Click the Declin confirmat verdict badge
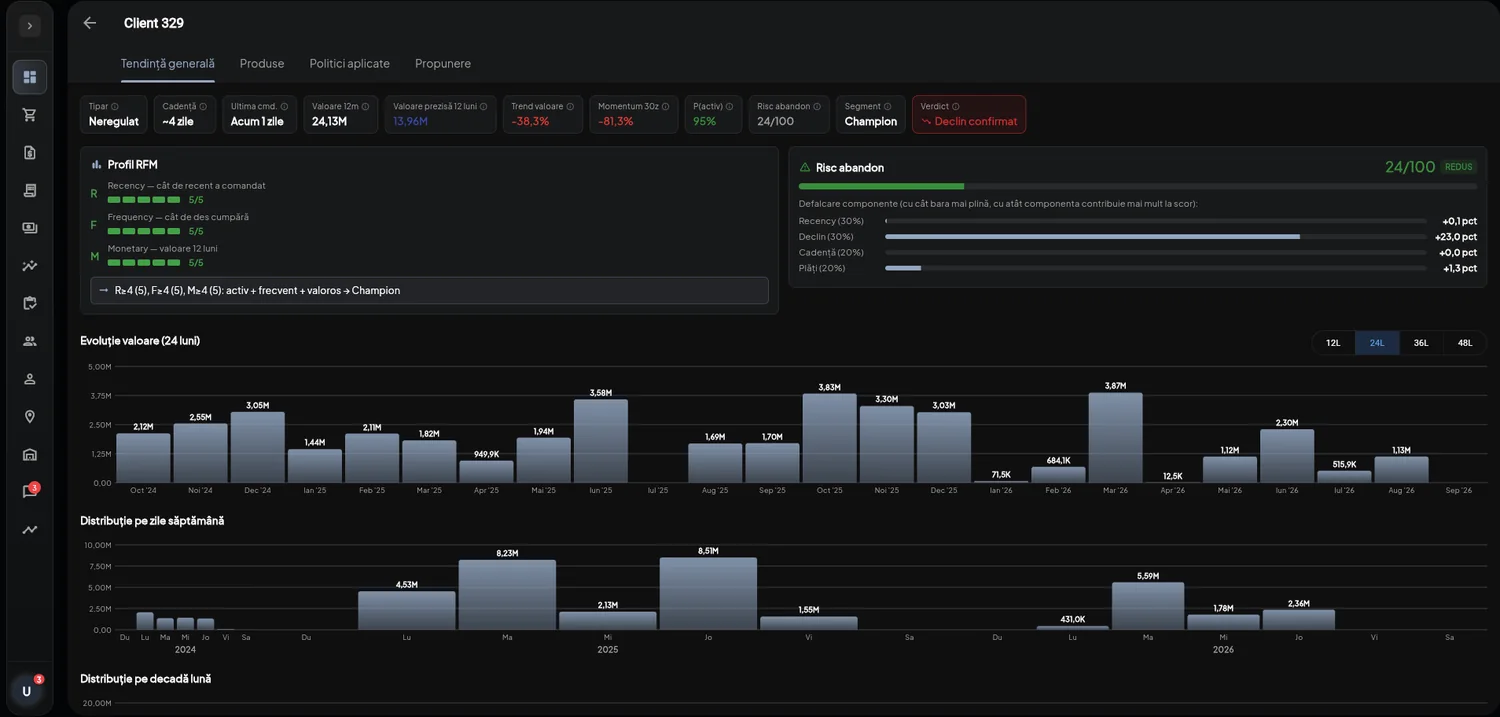This screenshot has height=717, width=1500. tap(969, 114)
